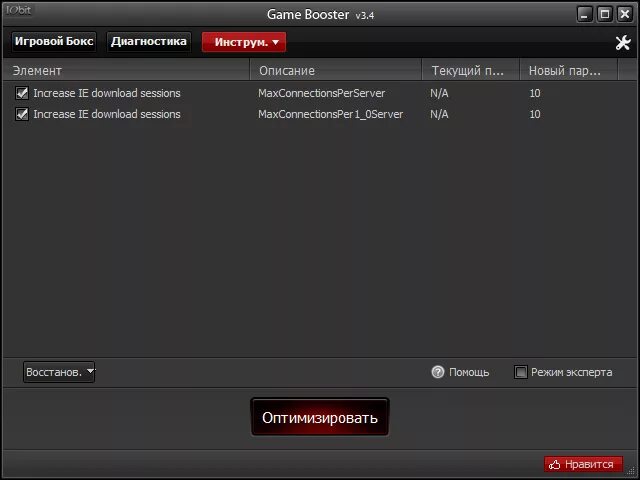Click the Нравится like button
The width and height of the screenshot is (640, 480).
tap(583, 464)
